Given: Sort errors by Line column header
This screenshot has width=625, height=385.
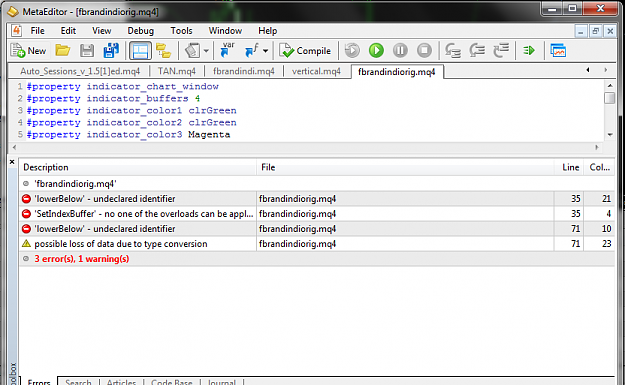Looking at the screenshot, I should (569, 167).
